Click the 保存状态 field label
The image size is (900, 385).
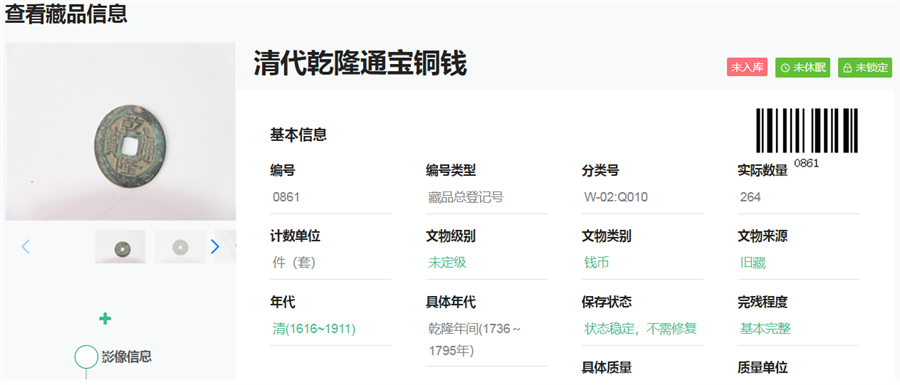tap(607, 302)
